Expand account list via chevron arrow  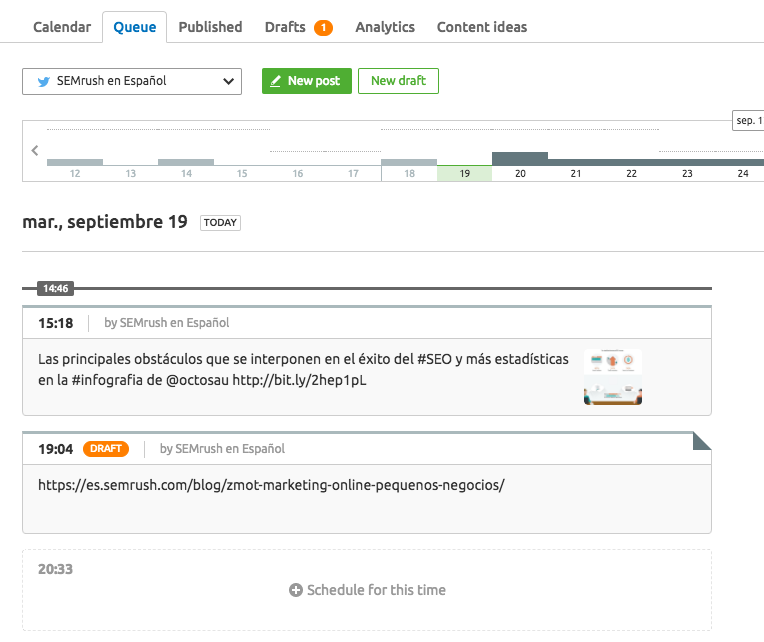tap(229, 81)
